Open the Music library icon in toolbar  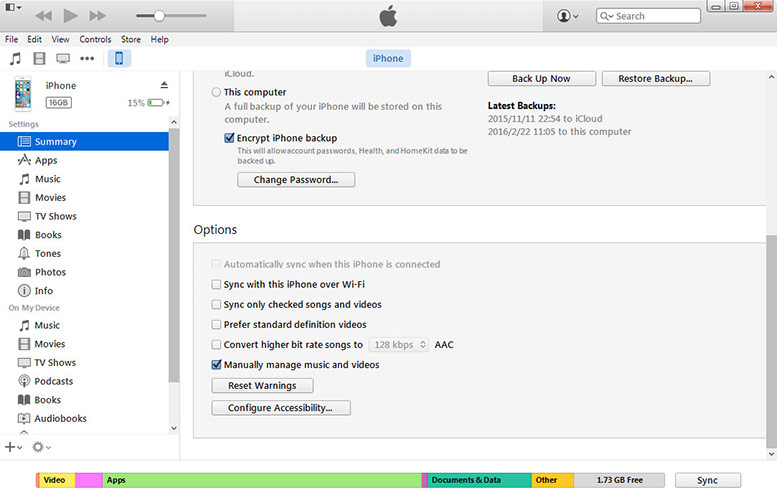click(x=15, y=58)
